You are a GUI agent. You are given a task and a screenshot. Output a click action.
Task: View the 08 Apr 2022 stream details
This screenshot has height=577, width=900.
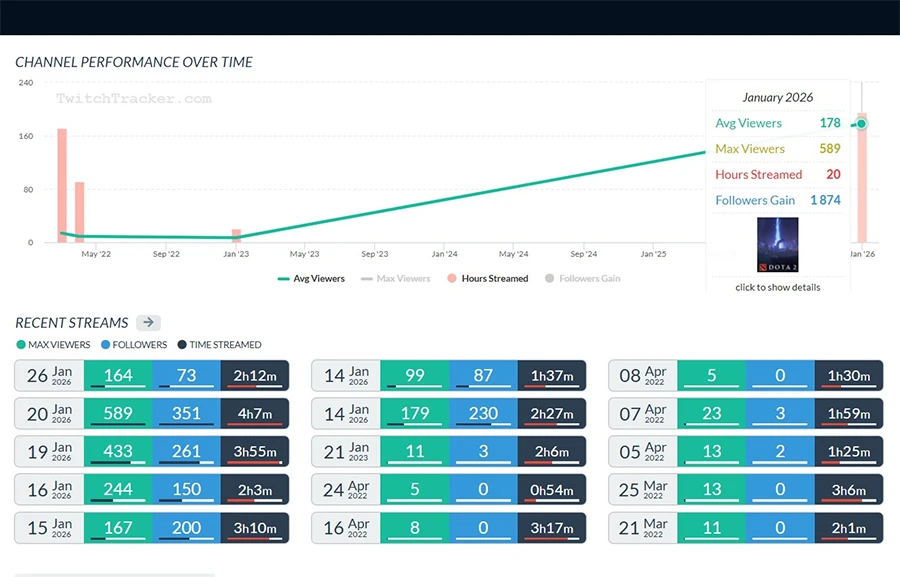pyautogui.click(x=643, y=376)
